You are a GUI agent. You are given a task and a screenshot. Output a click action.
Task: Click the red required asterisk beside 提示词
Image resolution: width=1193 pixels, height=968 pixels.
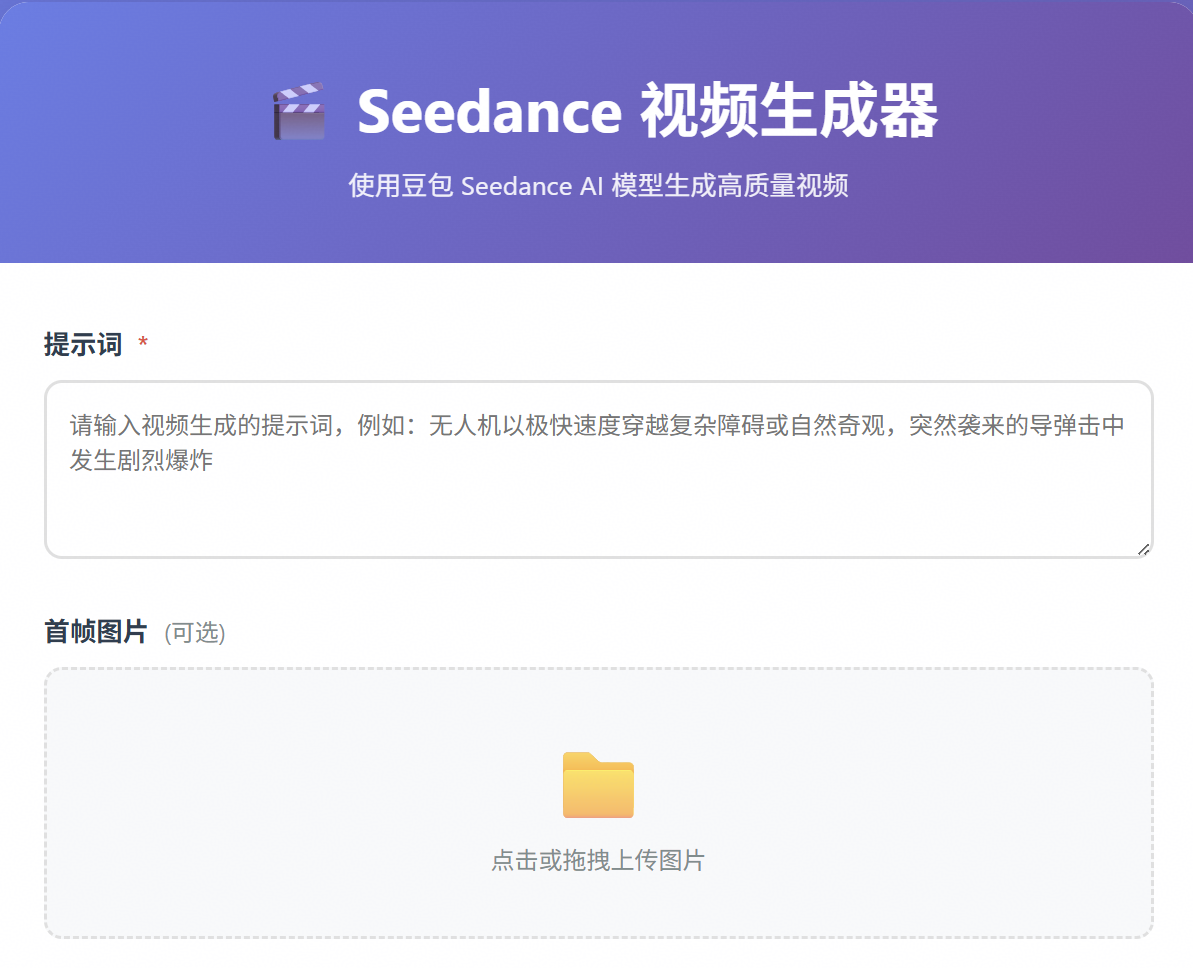143,345
